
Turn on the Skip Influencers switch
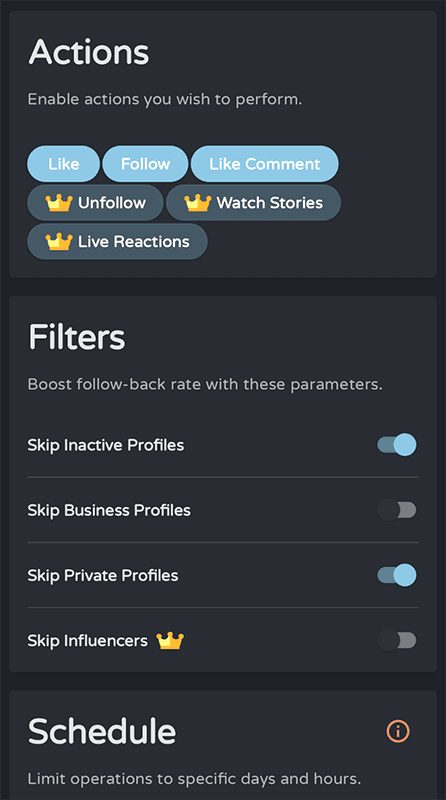pos(397,640)
